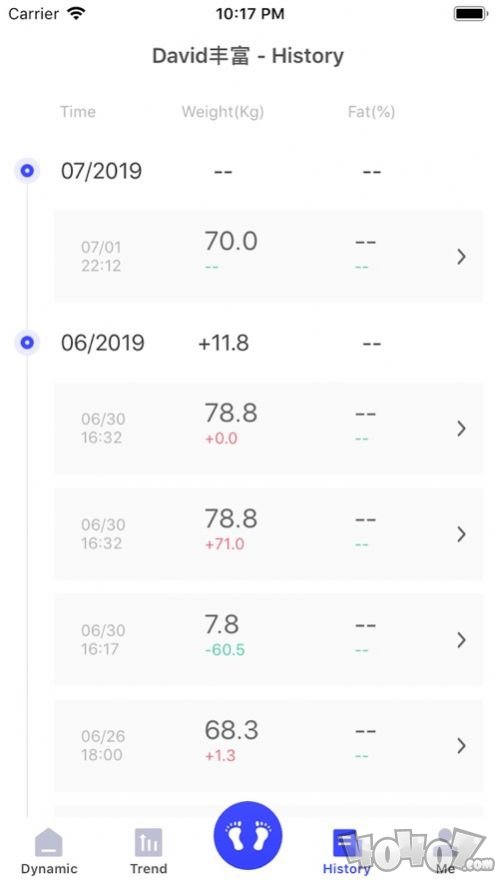Click the 06/2019 timeline circle marker
Viewport: 496px width, 882px height.
coord(27,342)
